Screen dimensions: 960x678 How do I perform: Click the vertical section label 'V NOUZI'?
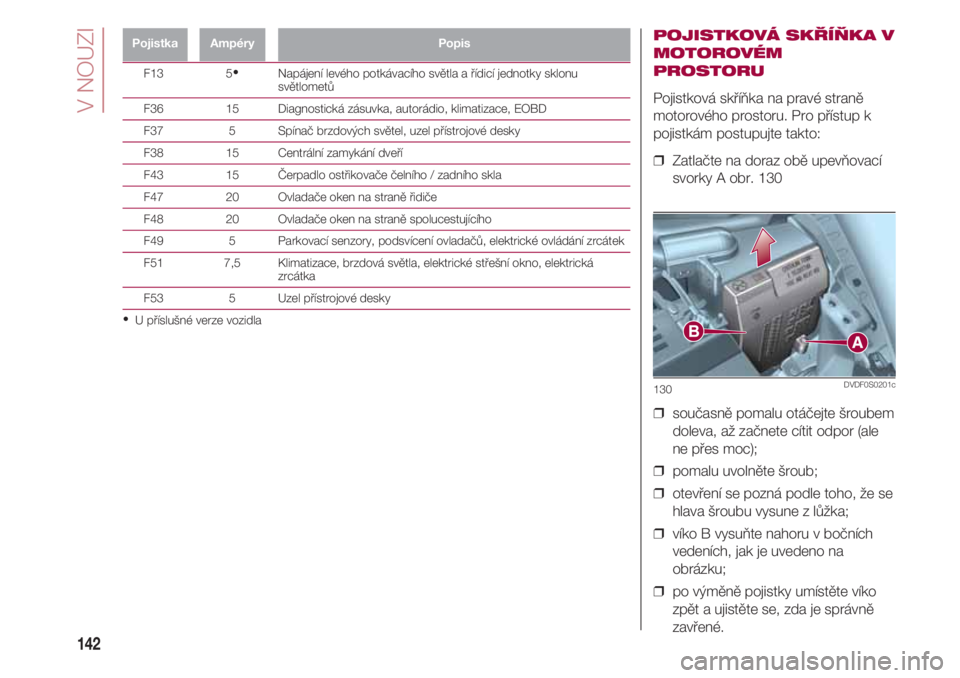point(86,70)
